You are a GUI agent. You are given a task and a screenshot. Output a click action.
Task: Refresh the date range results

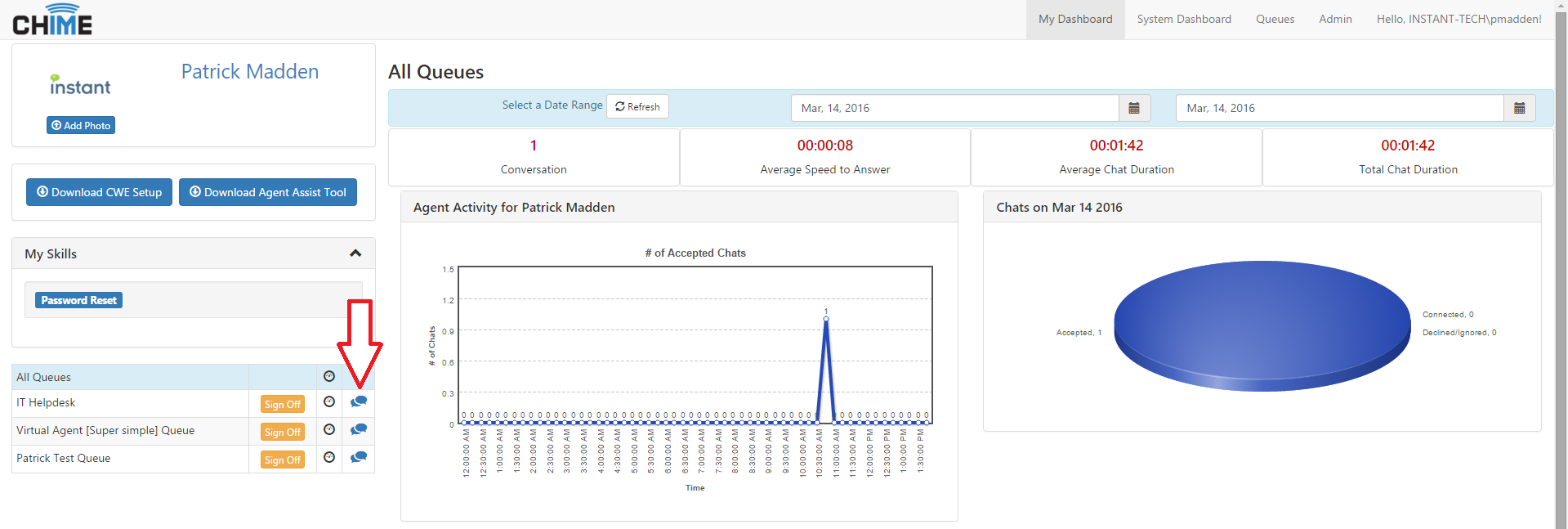point(637,107)
